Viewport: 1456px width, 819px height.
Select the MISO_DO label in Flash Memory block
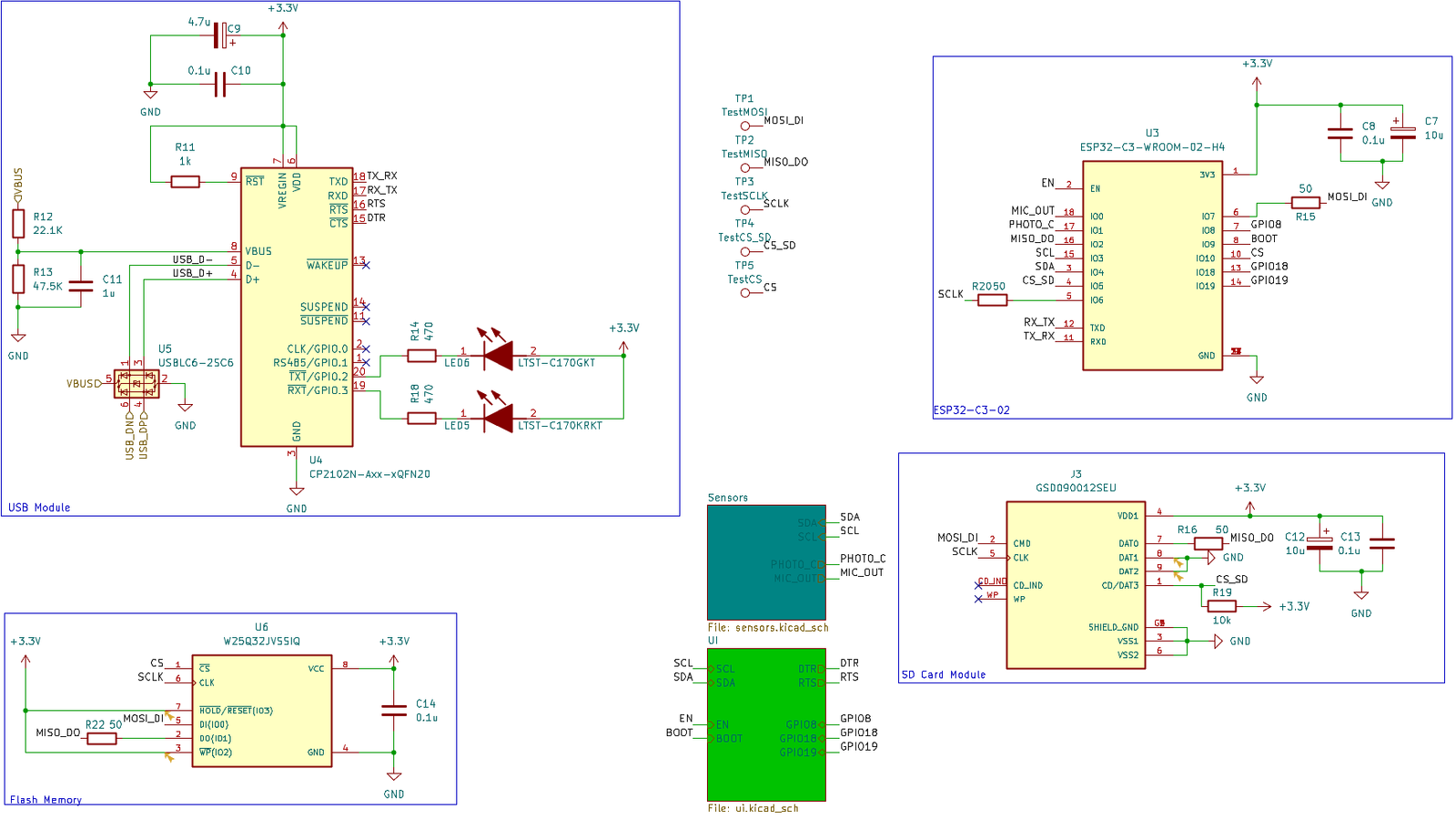tap(58, 733)
